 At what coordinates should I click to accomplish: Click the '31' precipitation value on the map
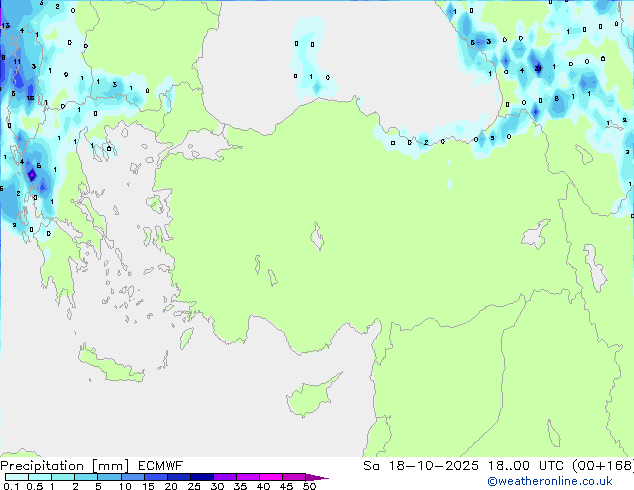pyautogui.click(x=538, y=68)
